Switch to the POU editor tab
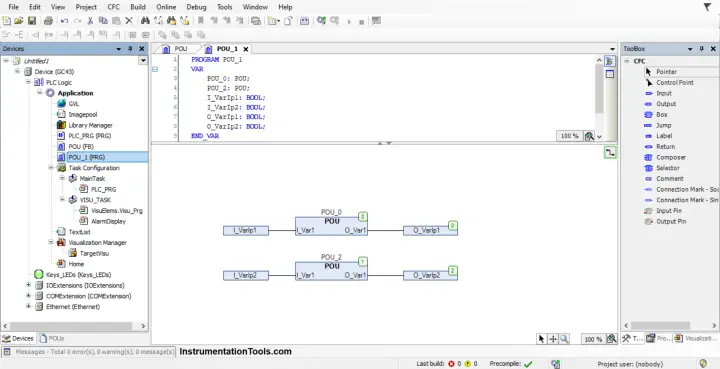Viewport: 720px width, 369px height. 176,49
